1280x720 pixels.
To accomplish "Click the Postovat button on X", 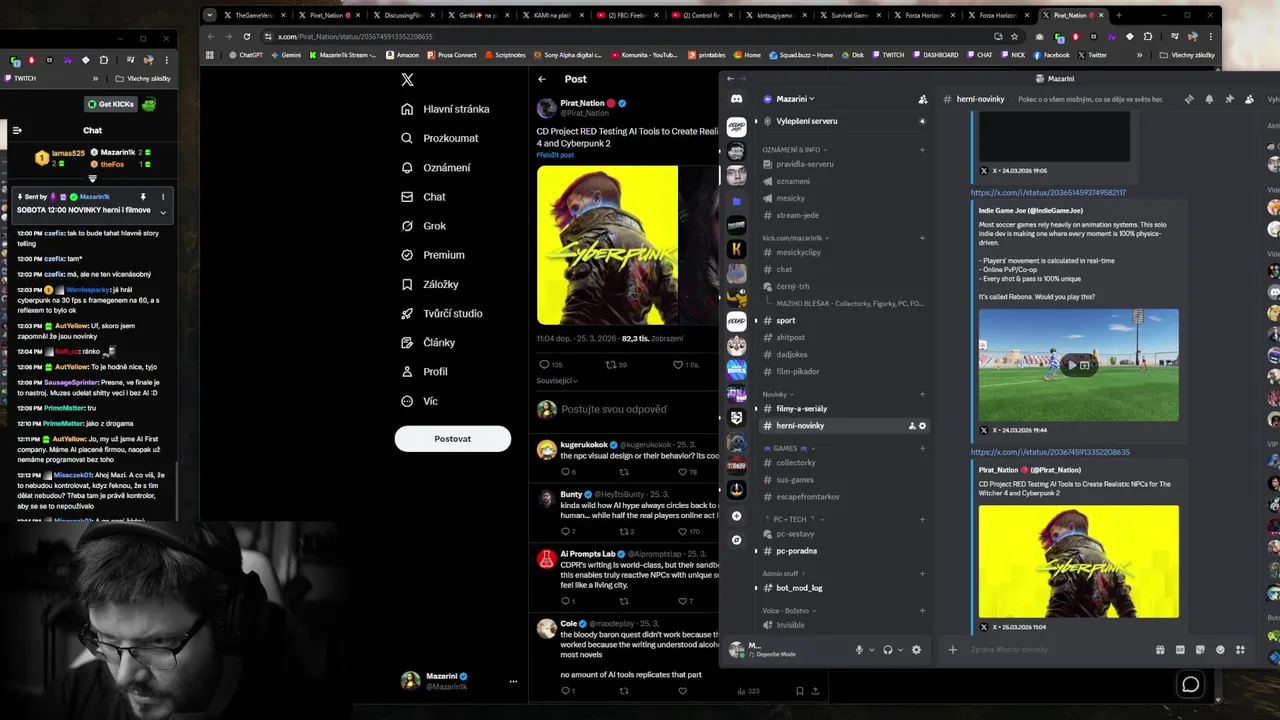I will (453, 439).
